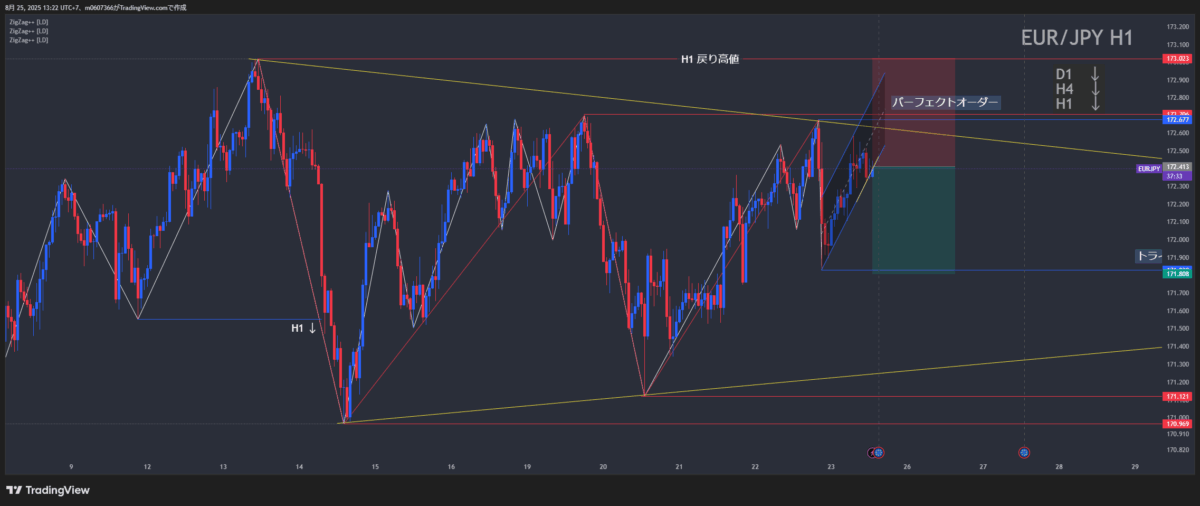This screenshot has width=1200, height=506.
Task: Click the green 171.808 target price label
Action: point(1176,272)
